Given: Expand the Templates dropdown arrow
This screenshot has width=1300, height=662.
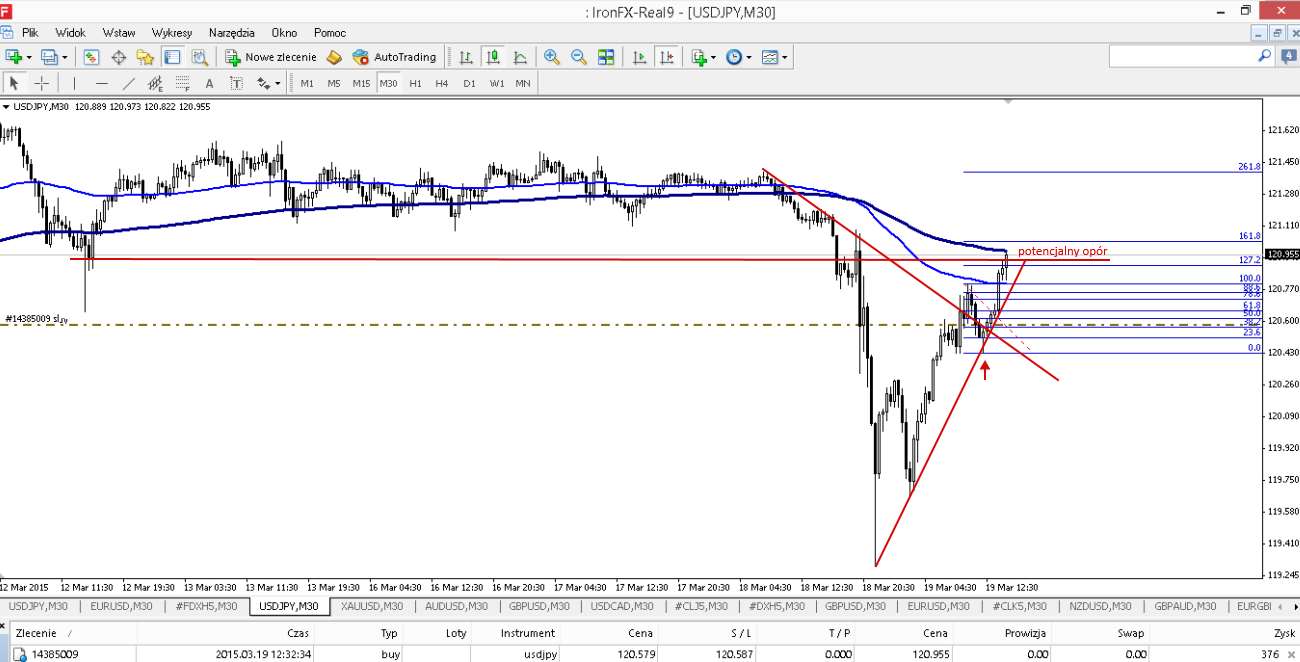Looking at the screenshot, I should [x=785, y=58].
